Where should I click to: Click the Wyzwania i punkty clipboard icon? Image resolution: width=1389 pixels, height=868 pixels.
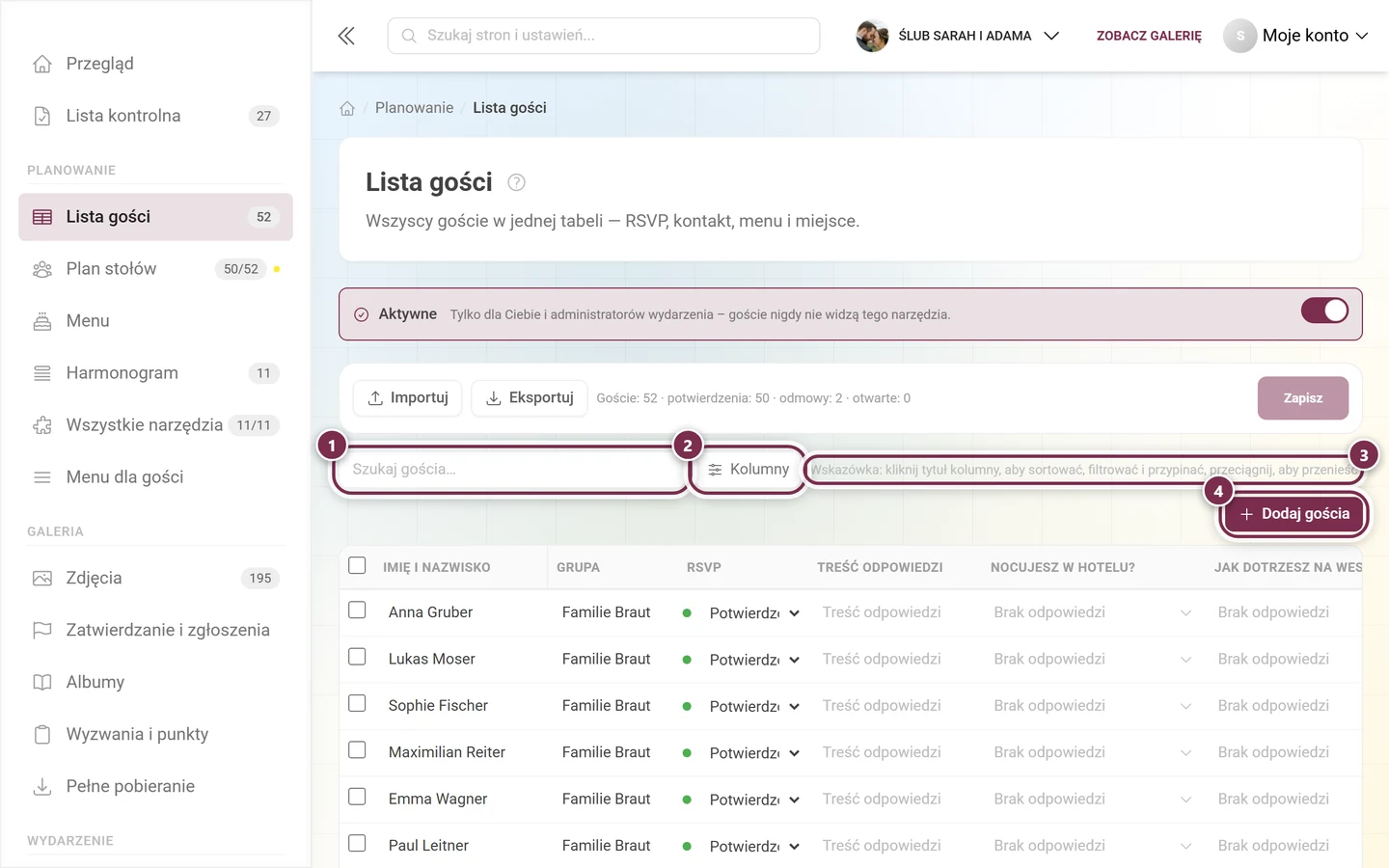(42, 735)
